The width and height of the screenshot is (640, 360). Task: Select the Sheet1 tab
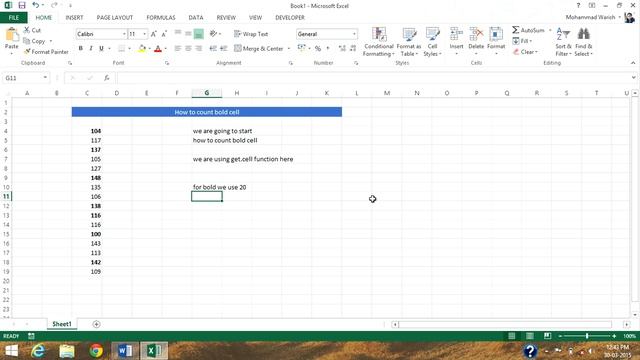pos(62,324)
